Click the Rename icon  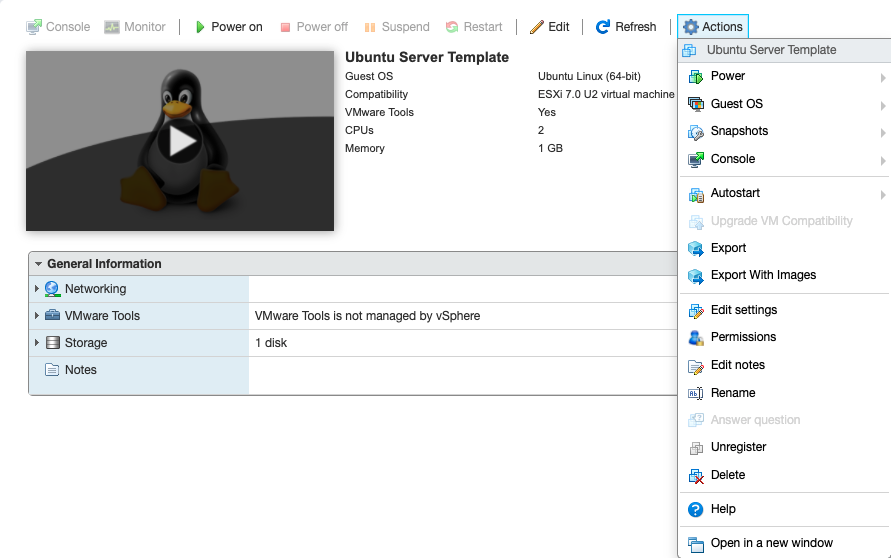click(x=696, y=393)
